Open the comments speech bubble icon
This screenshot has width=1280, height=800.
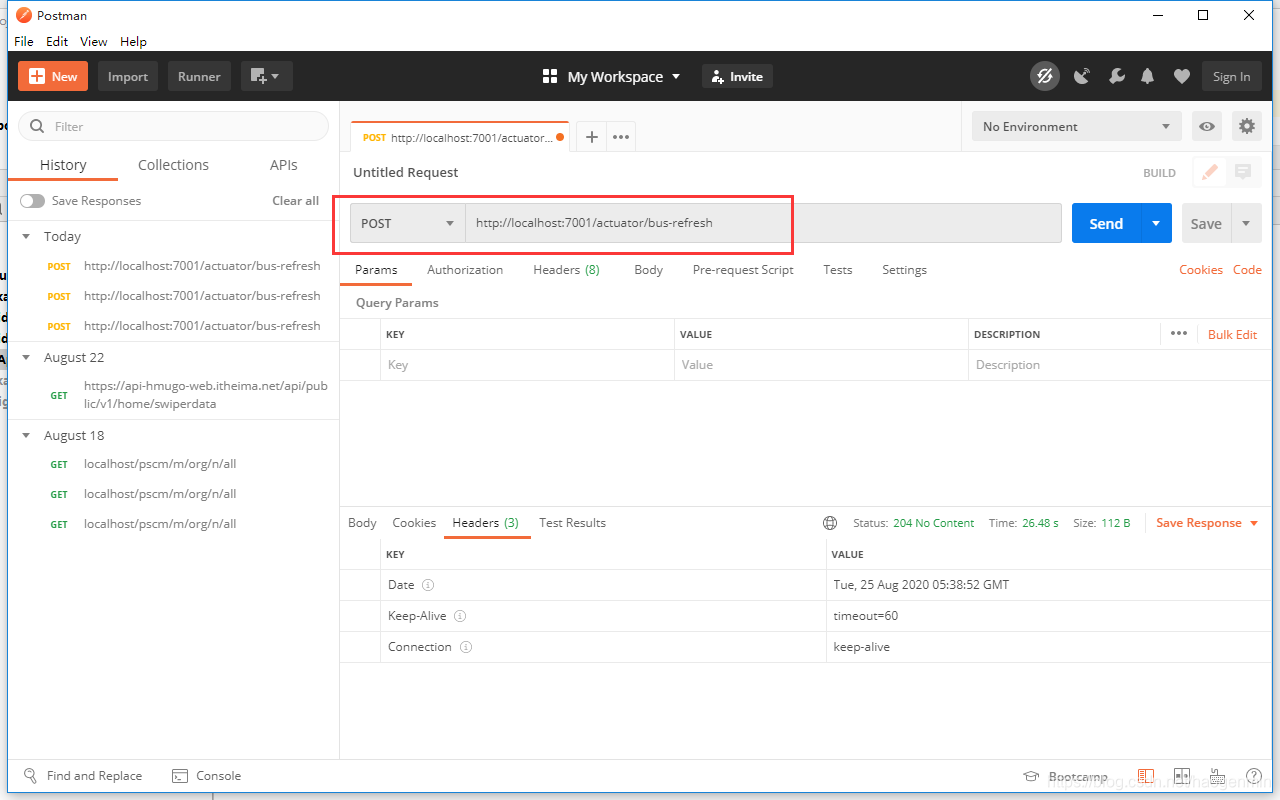tap(1243, 172)
